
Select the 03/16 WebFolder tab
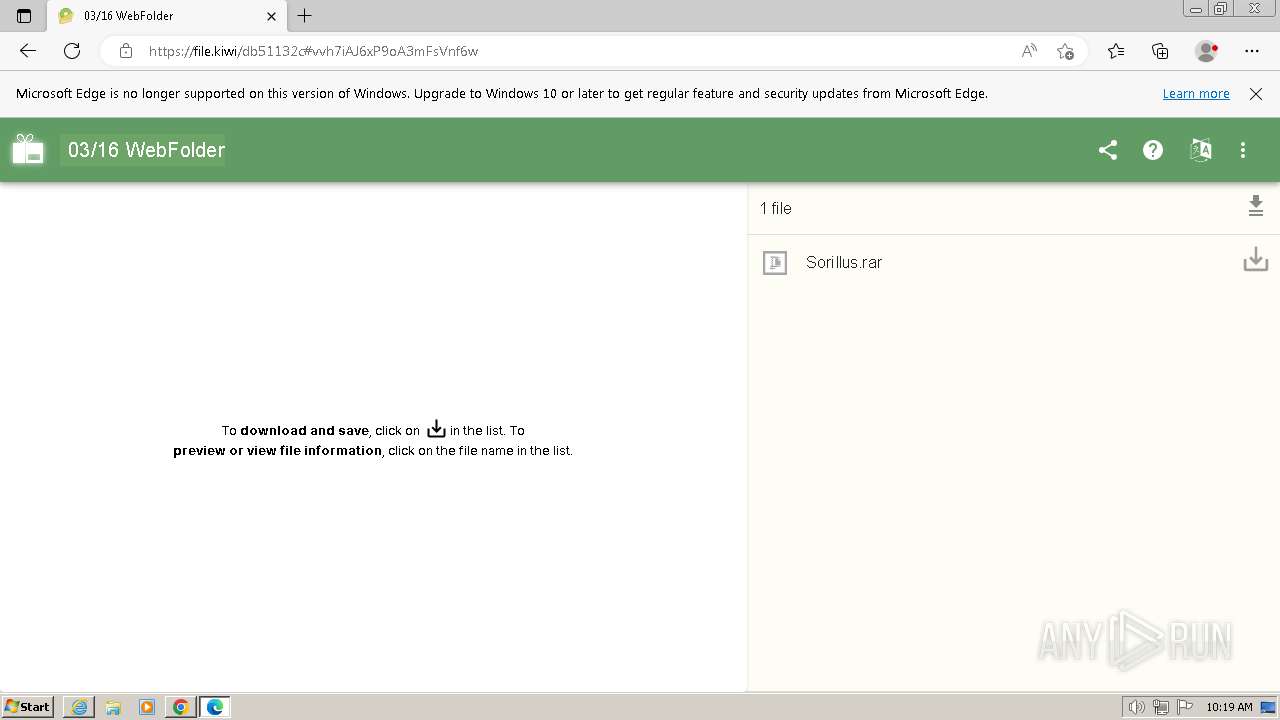pyautogui.click(x=167, y=16)
